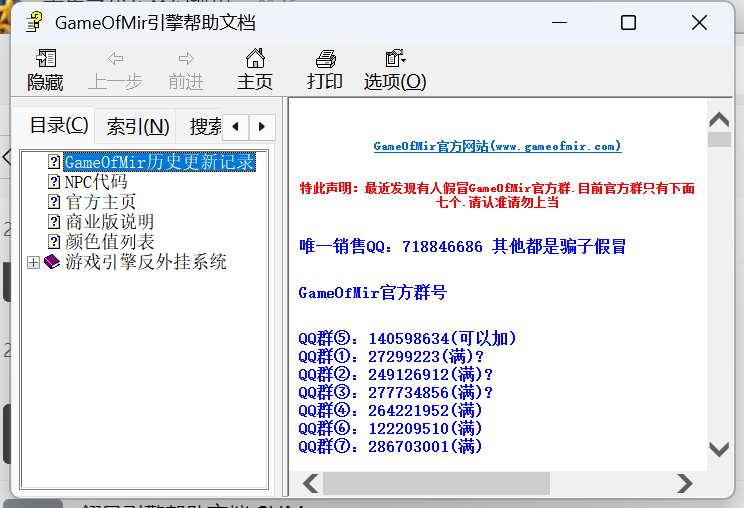This screenshot has height=508, width=744.
Task: Click the right tab-scroll arrow button
Action: click(262, 127)
